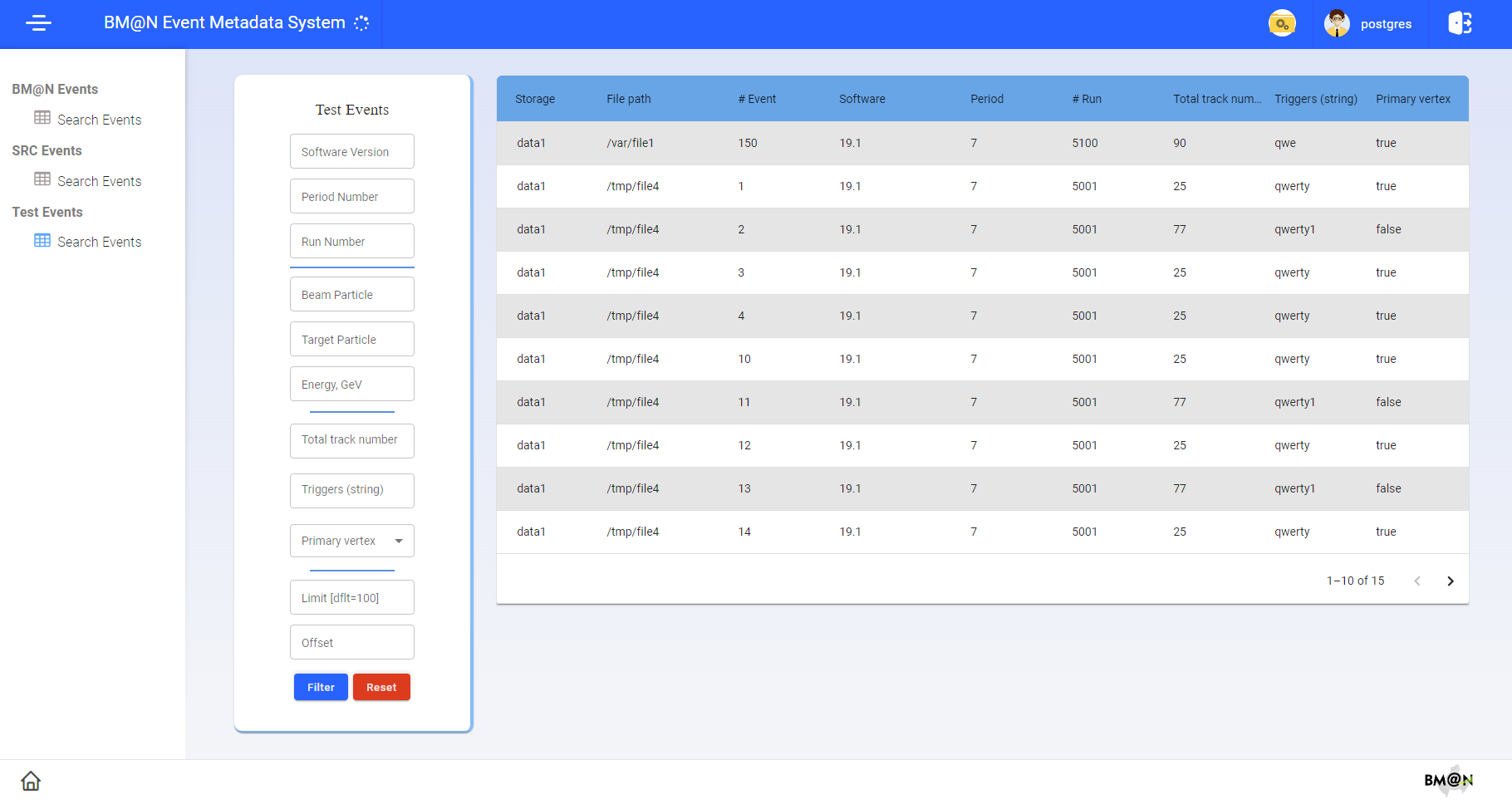Click table icon under BM@N Events

coord(42,118)
